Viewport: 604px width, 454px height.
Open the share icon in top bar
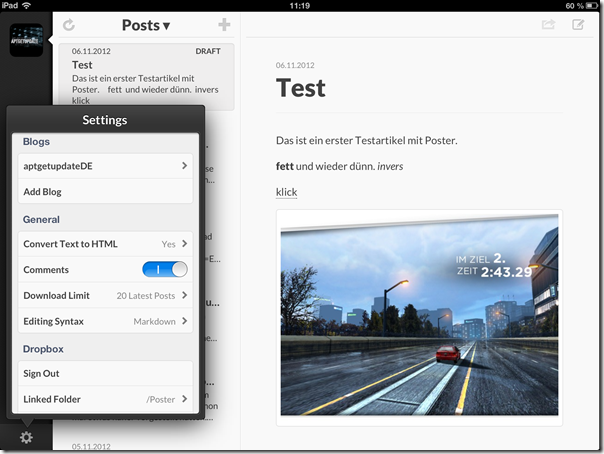pyautogui.click(x=548, y=25)
